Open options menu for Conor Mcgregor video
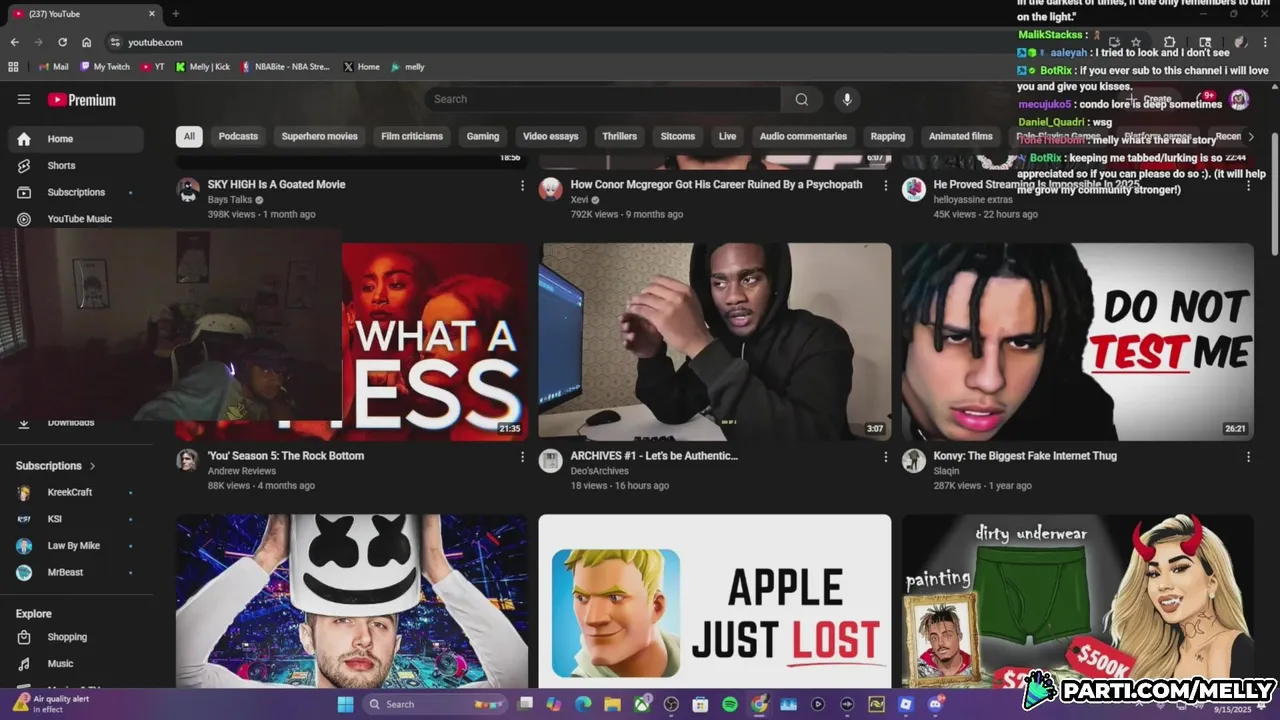This screenshot has height=720, width=1280. pyautogui.click(x=885, y=185)
